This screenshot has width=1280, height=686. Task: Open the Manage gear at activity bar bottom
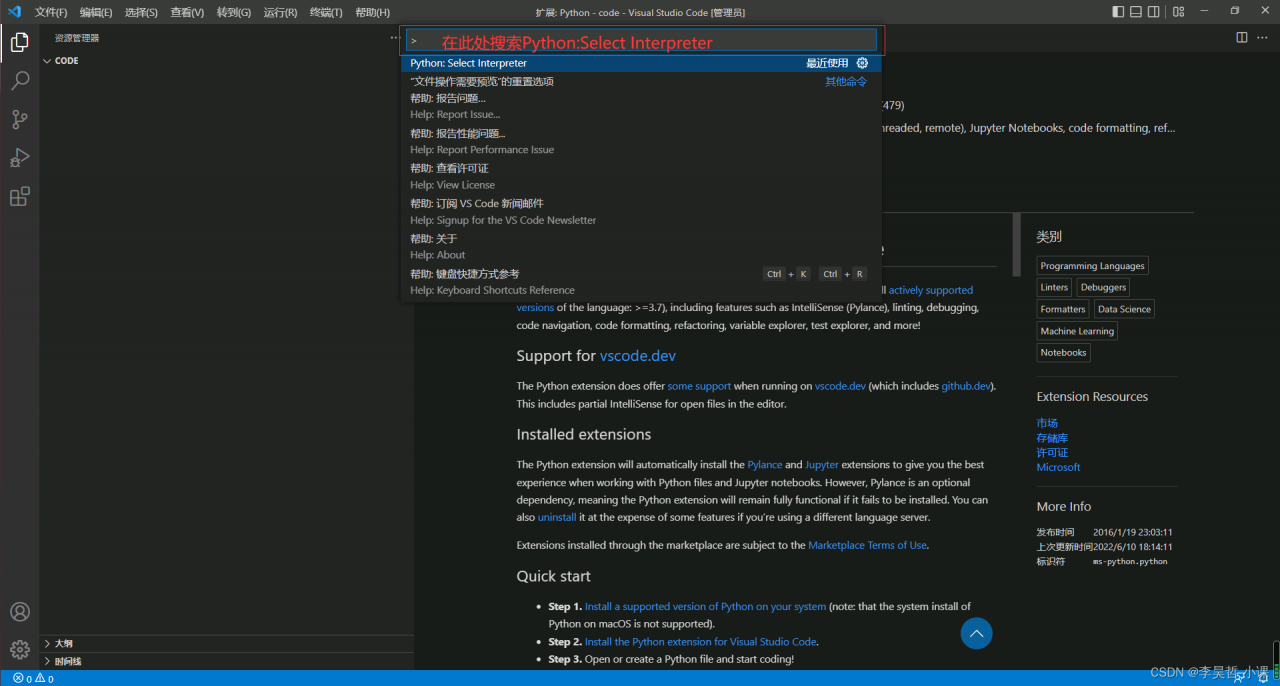(19, 650)
